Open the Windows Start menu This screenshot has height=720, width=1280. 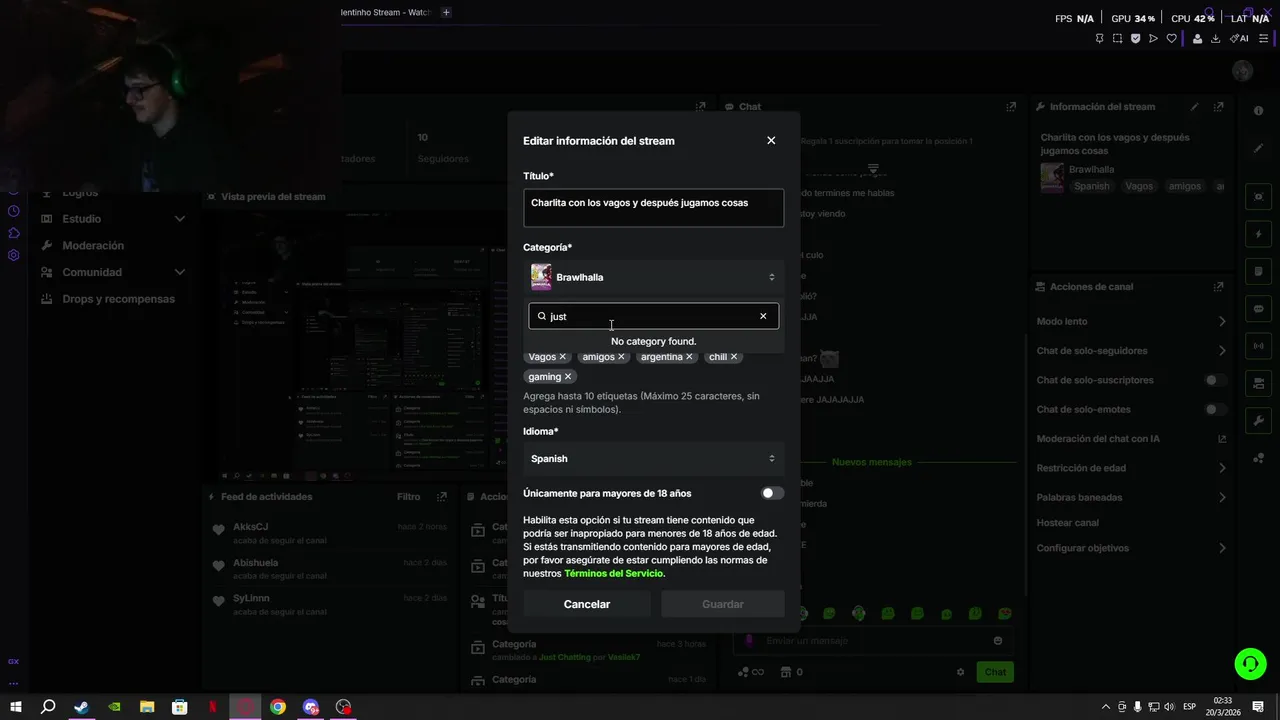[x=16, y=707]
